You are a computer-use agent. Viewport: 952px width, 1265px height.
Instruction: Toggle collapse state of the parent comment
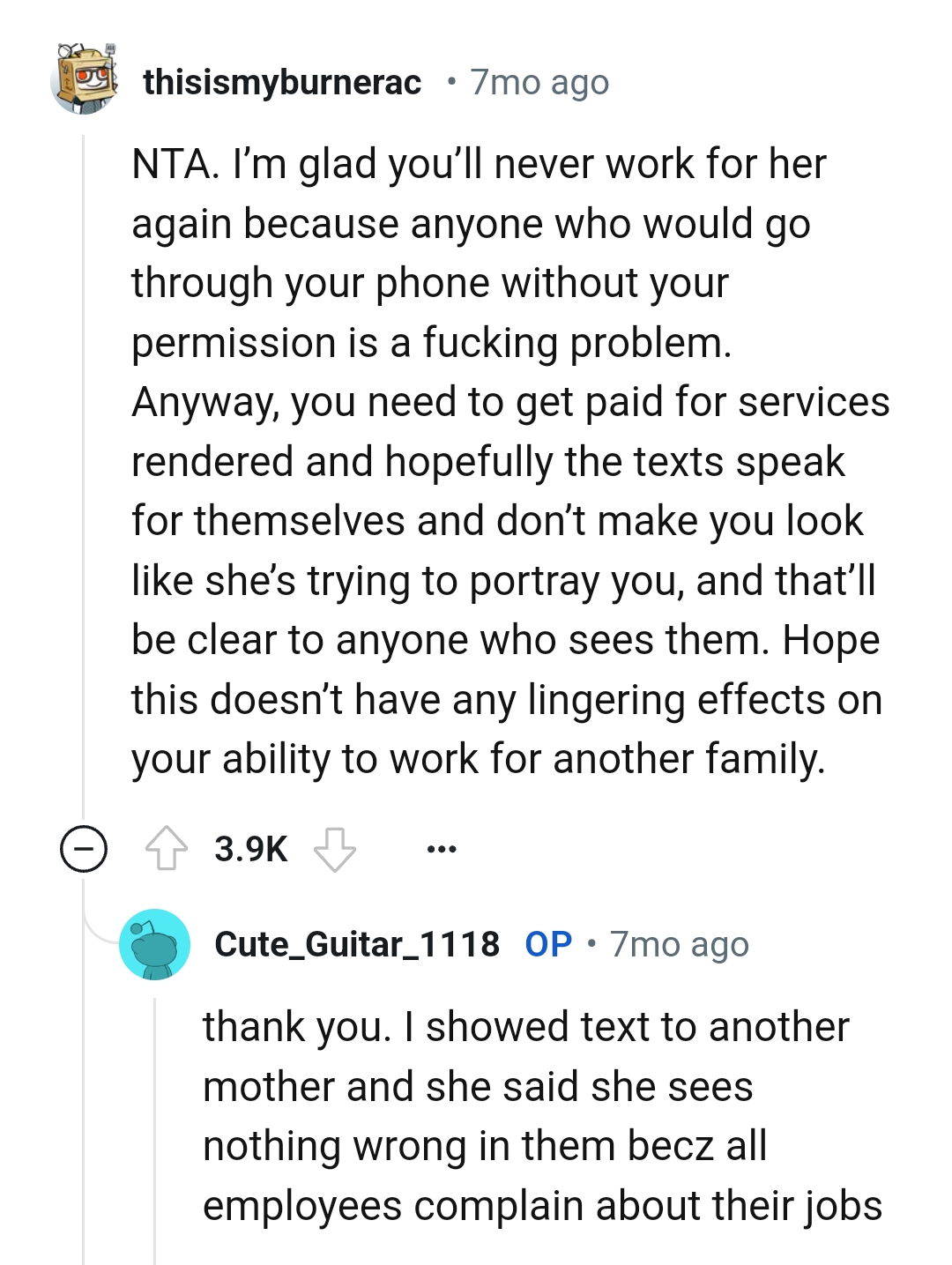click(82, 849)
